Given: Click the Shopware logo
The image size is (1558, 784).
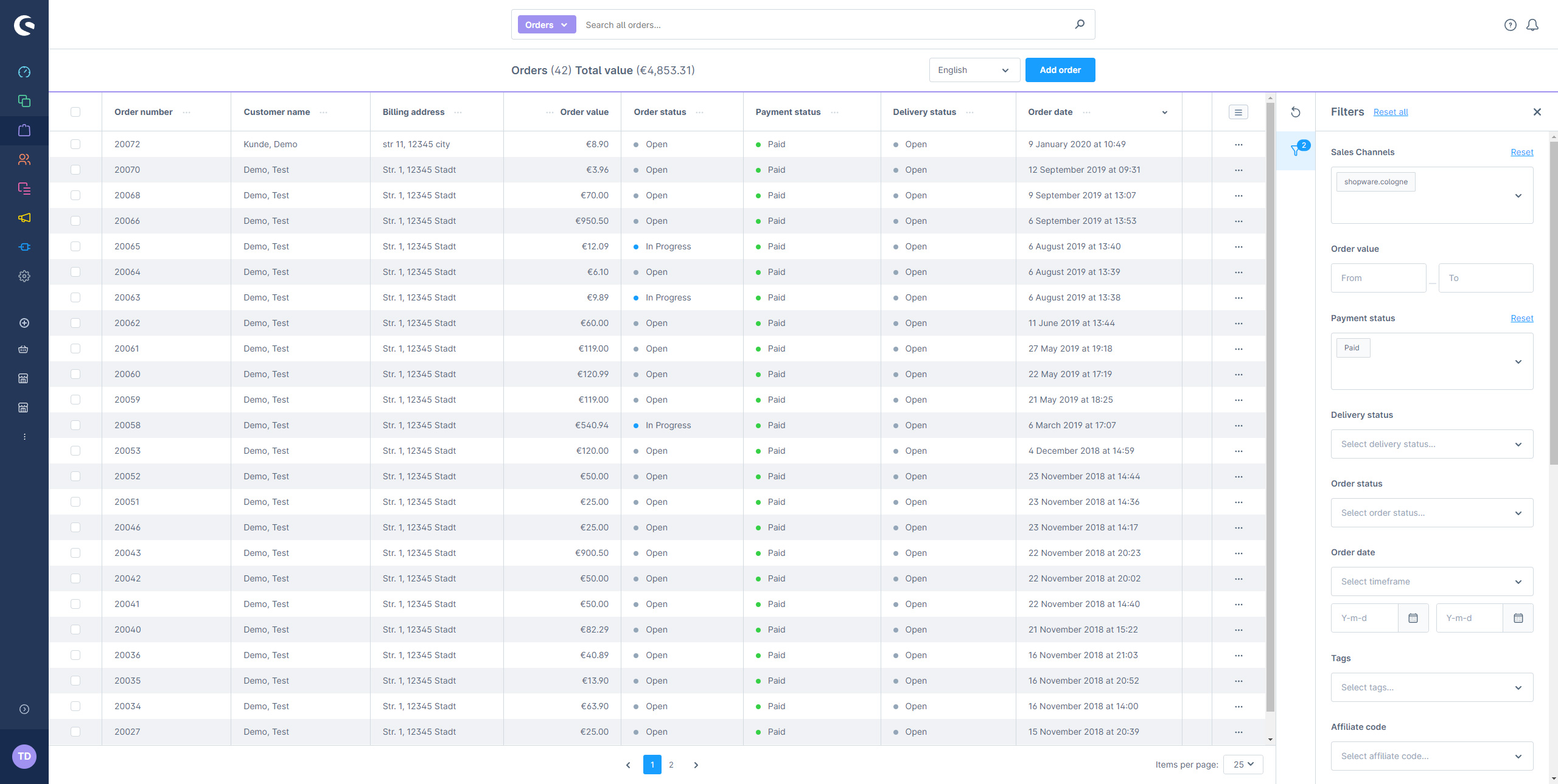Looking at the screenshot, I should coord(24,25).
